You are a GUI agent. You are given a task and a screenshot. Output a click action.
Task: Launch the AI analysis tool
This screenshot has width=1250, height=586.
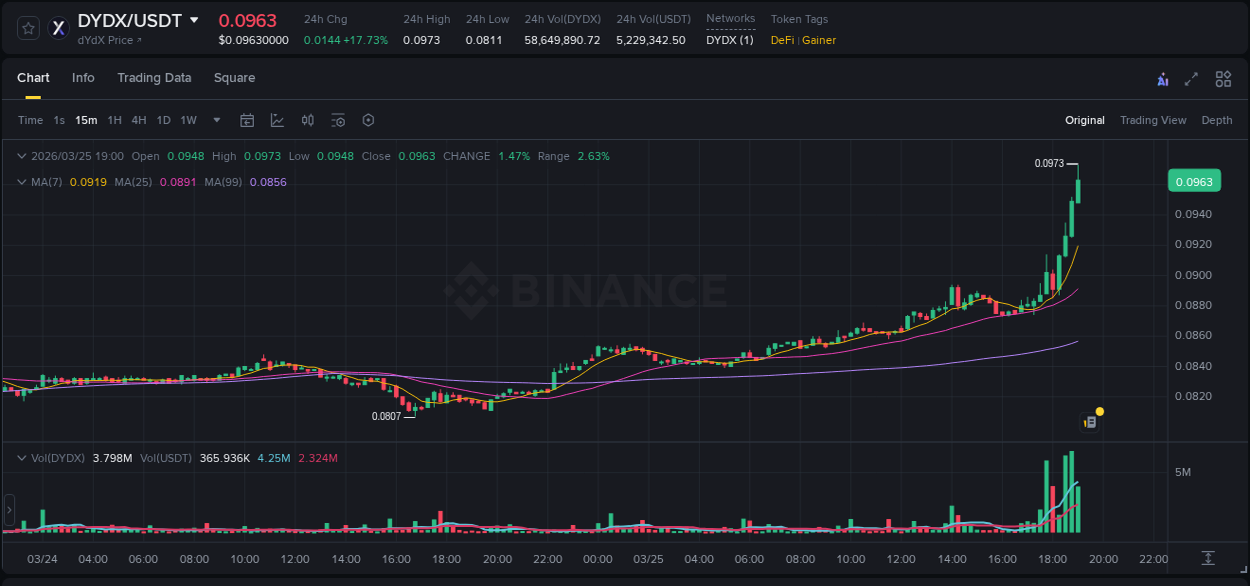1163,78
